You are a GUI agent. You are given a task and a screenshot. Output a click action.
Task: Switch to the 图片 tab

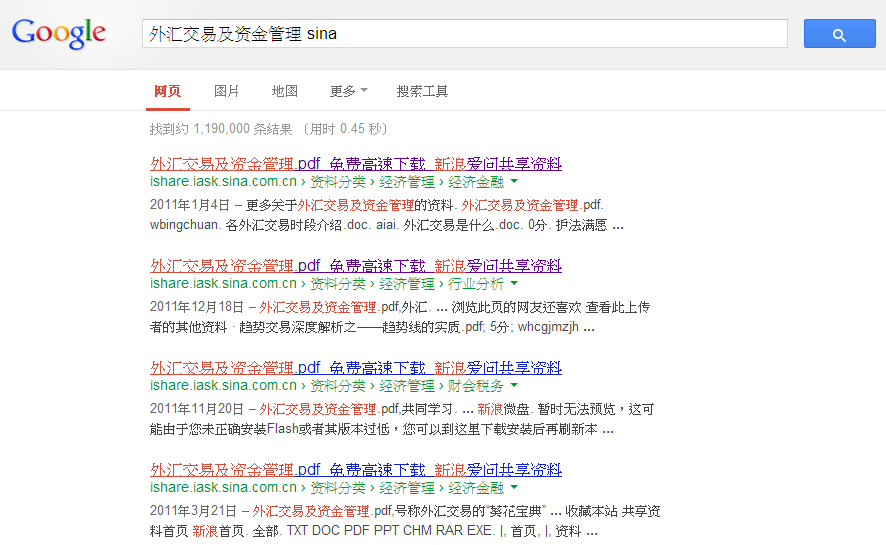pos(227,91)
